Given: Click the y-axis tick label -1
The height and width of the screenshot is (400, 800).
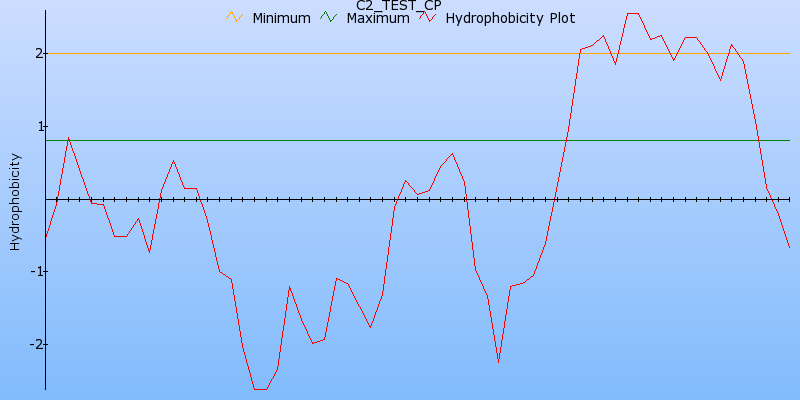Looking at the screenshot, I should point(37,271).
